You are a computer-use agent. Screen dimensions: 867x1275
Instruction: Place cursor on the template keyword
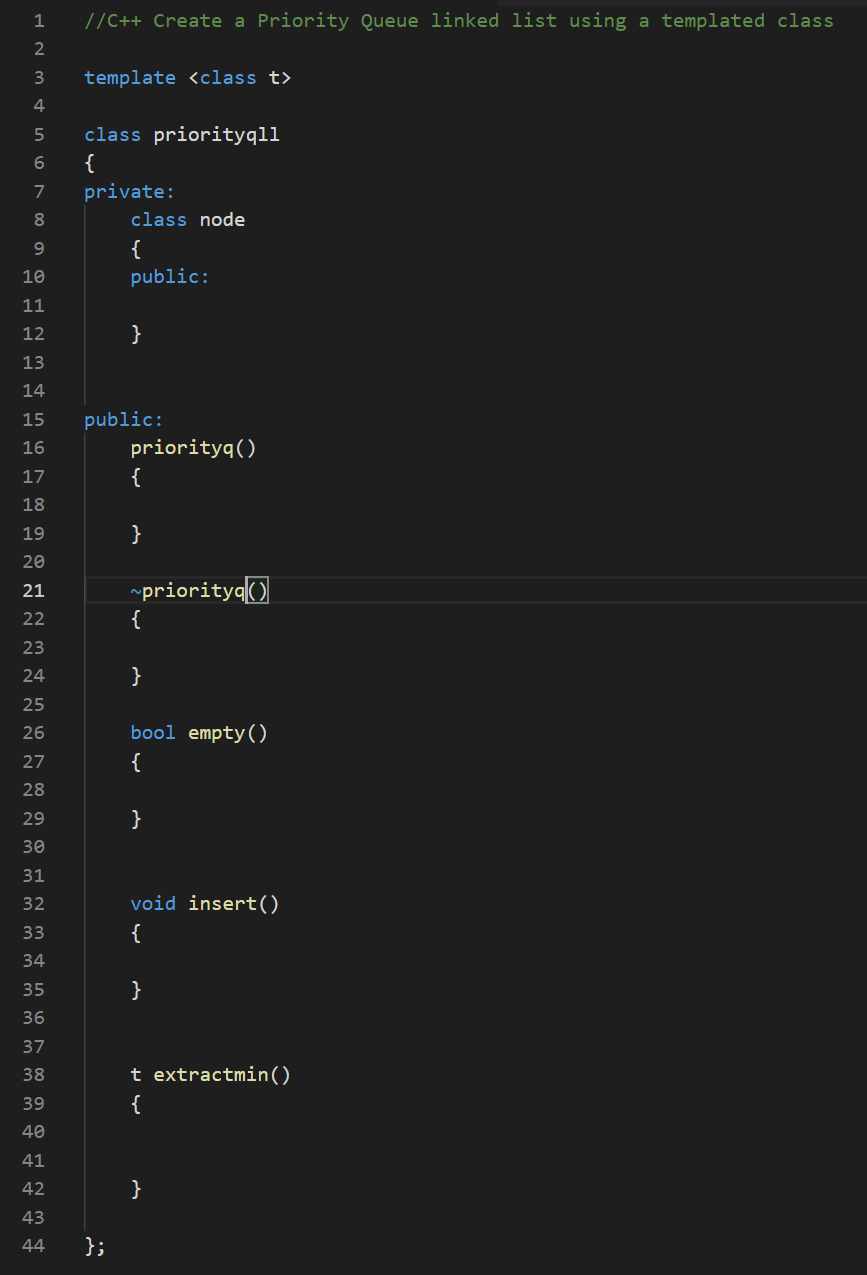click(130, 77)
